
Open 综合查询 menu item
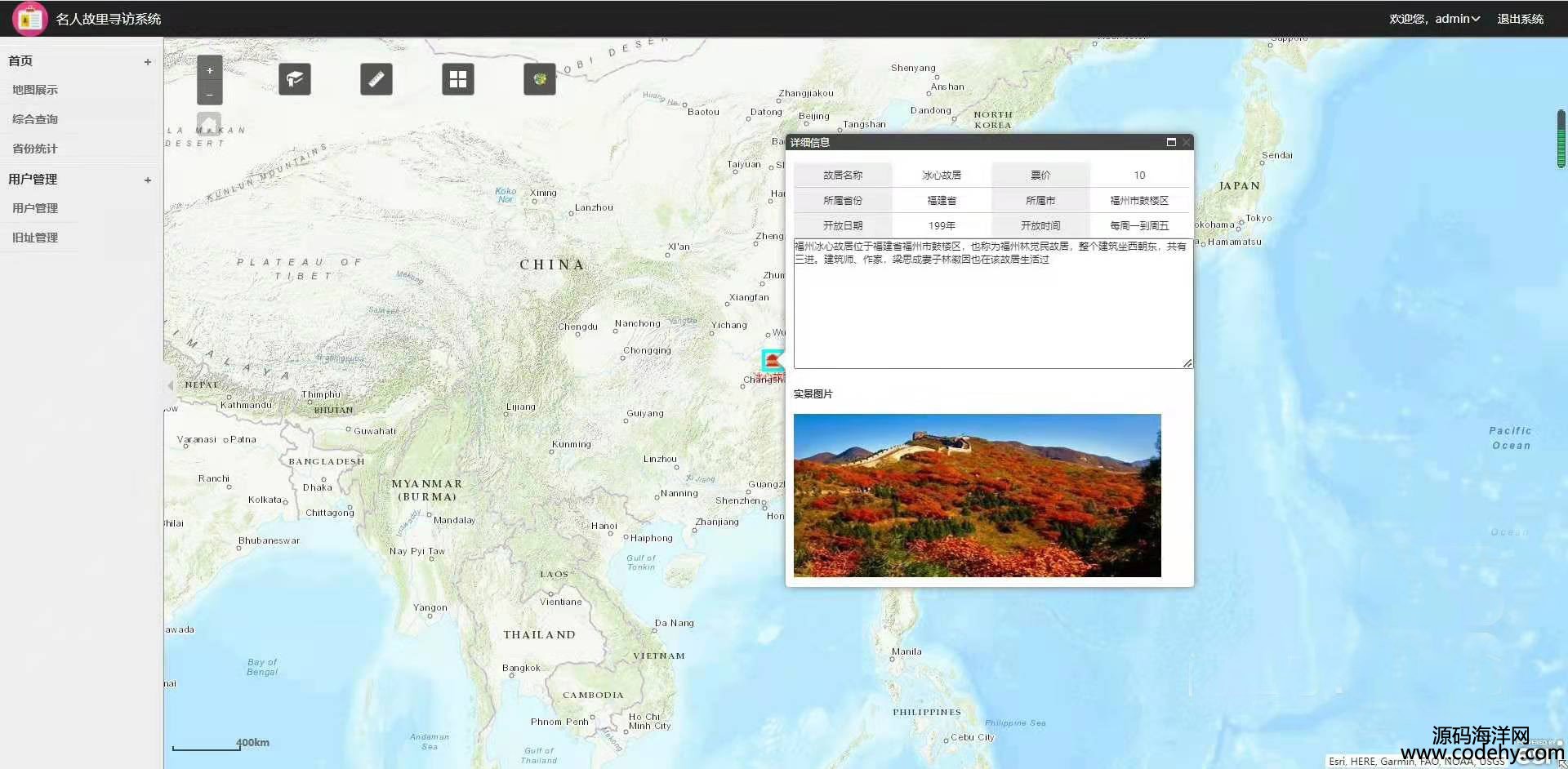pos(35,119)
